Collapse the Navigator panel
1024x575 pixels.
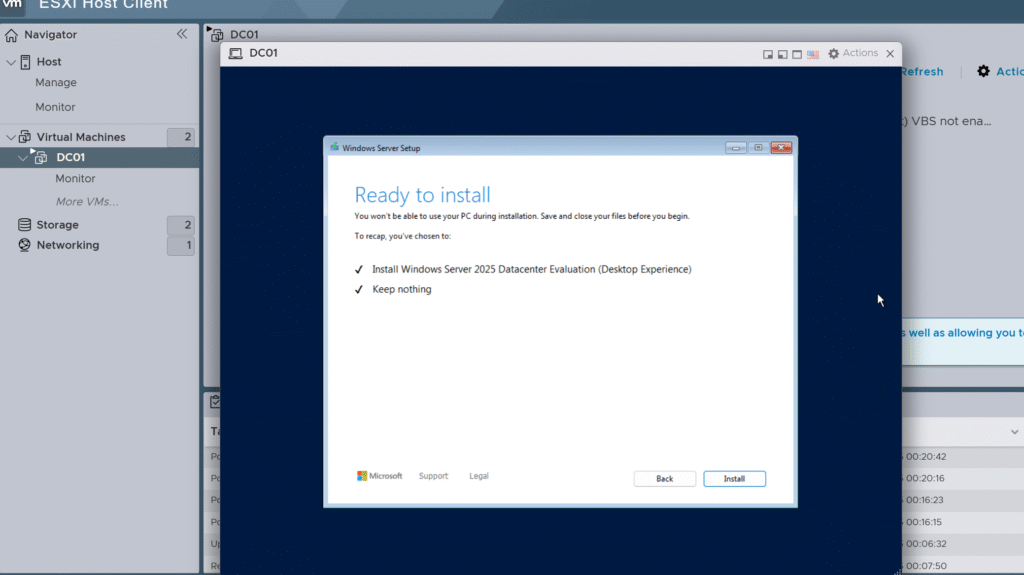[x=182, y=34]
